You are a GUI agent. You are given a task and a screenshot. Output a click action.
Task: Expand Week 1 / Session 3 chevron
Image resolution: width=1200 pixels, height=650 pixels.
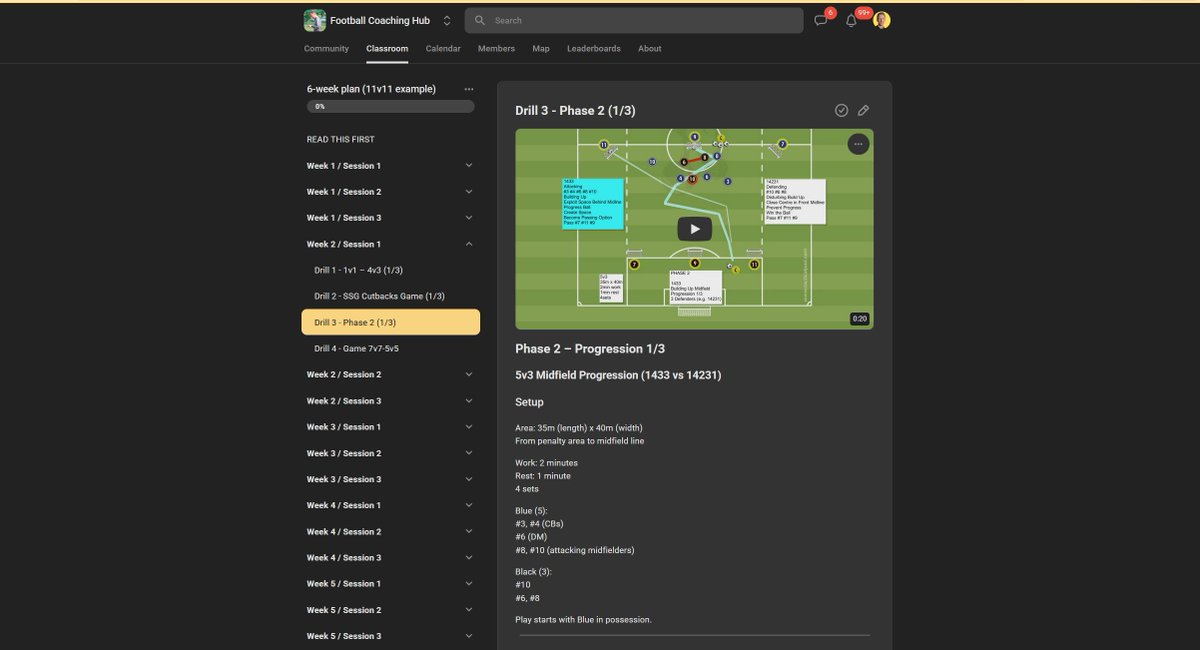click(469, 218)
